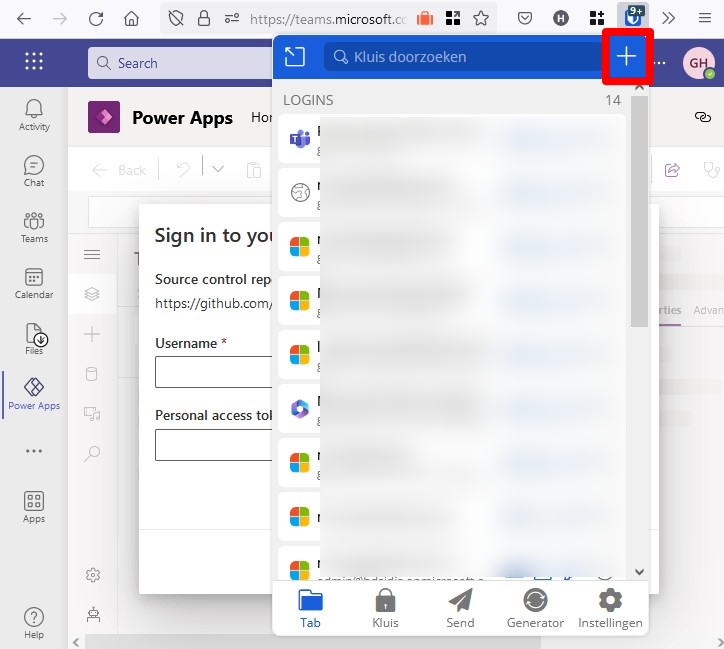The height and width of the screenshot is (649, 724).
Task: Bookmark this page with the star icon
Action: (481, 18)
